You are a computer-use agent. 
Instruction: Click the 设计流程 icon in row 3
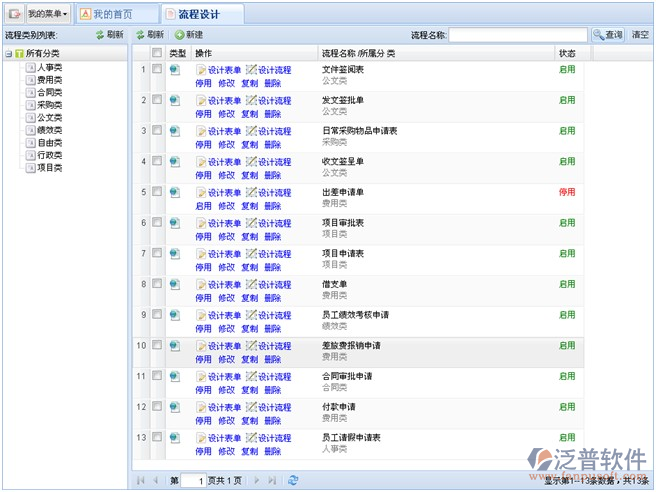coord(251,131)
